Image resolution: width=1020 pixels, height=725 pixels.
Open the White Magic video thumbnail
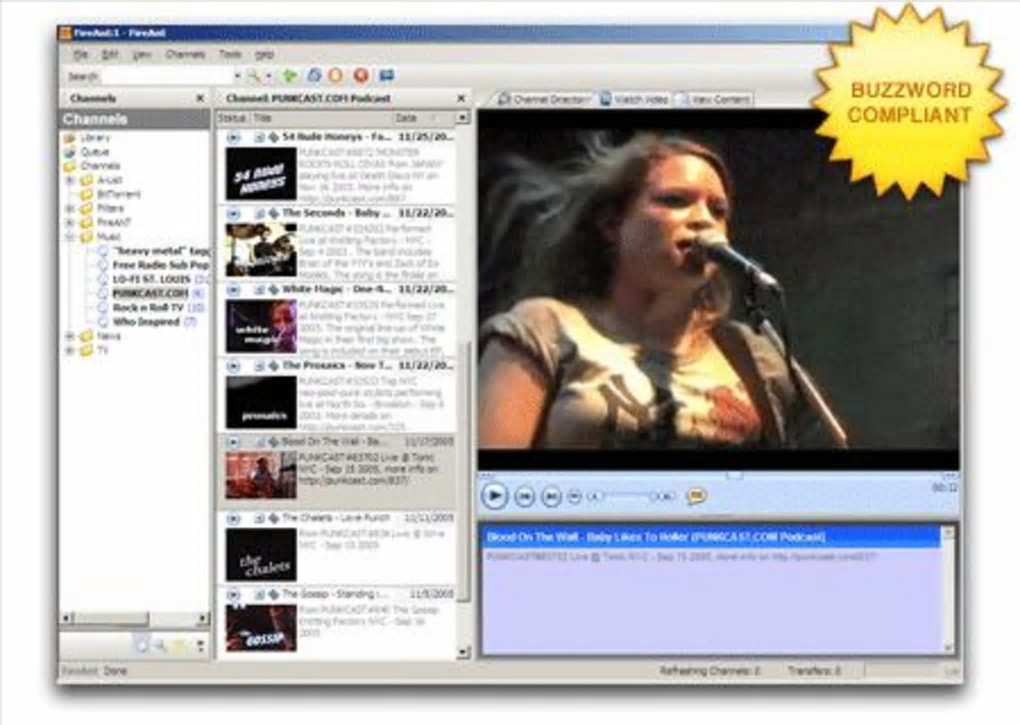pyautogui.click(x=261, y=326)
